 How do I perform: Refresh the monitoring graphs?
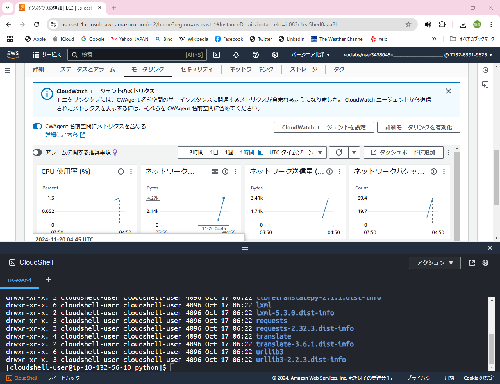point(339,153)
